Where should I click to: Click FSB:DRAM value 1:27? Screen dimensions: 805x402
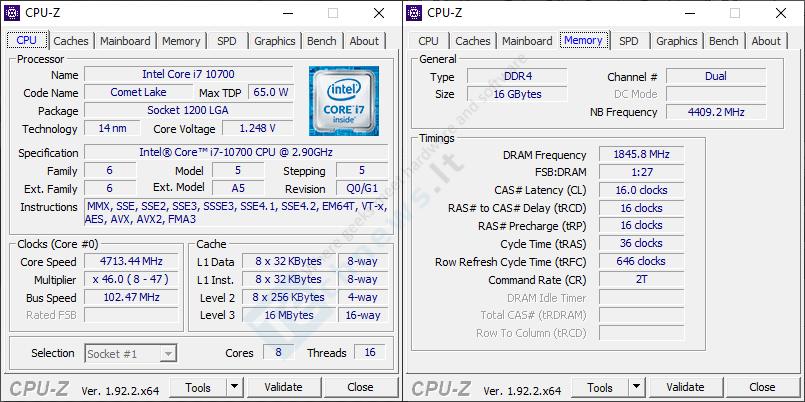point(641,172)
